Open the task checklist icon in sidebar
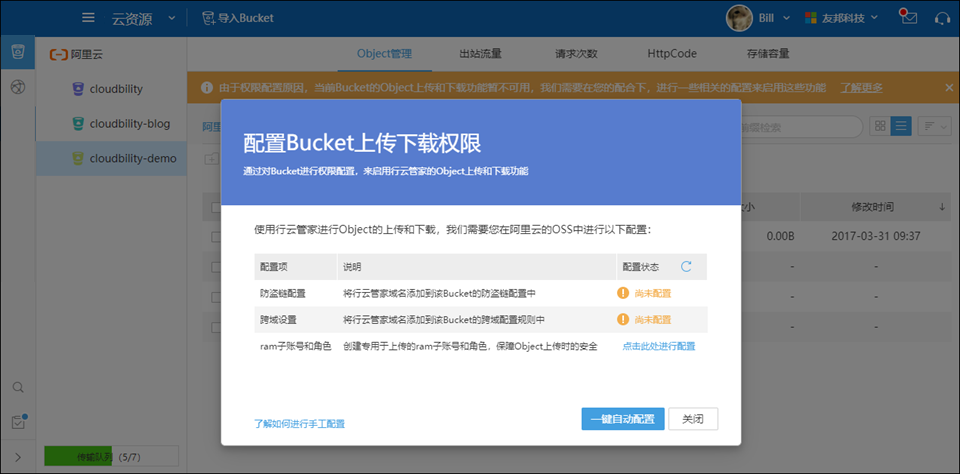960x474 pixels. point(18,422)
